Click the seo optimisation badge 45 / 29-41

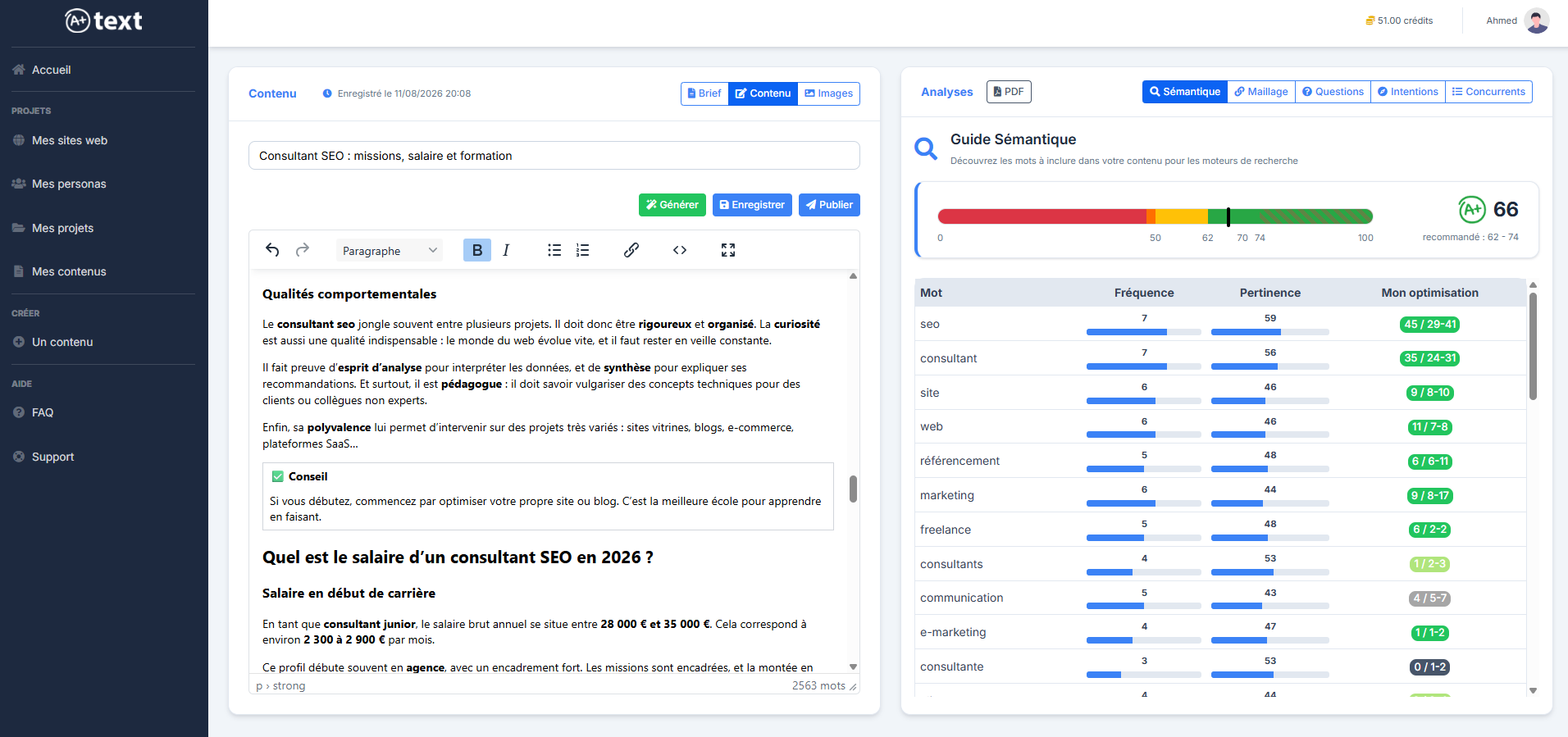[1429, 325]
